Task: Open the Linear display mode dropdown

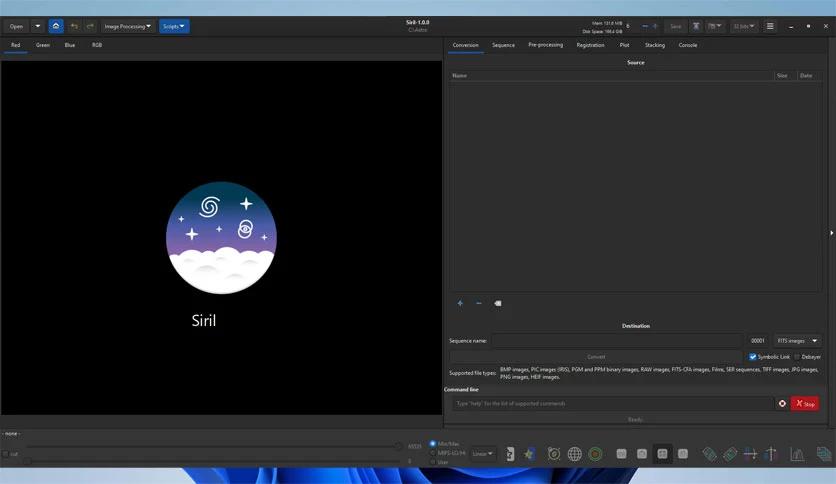Action: pos(483,454)
